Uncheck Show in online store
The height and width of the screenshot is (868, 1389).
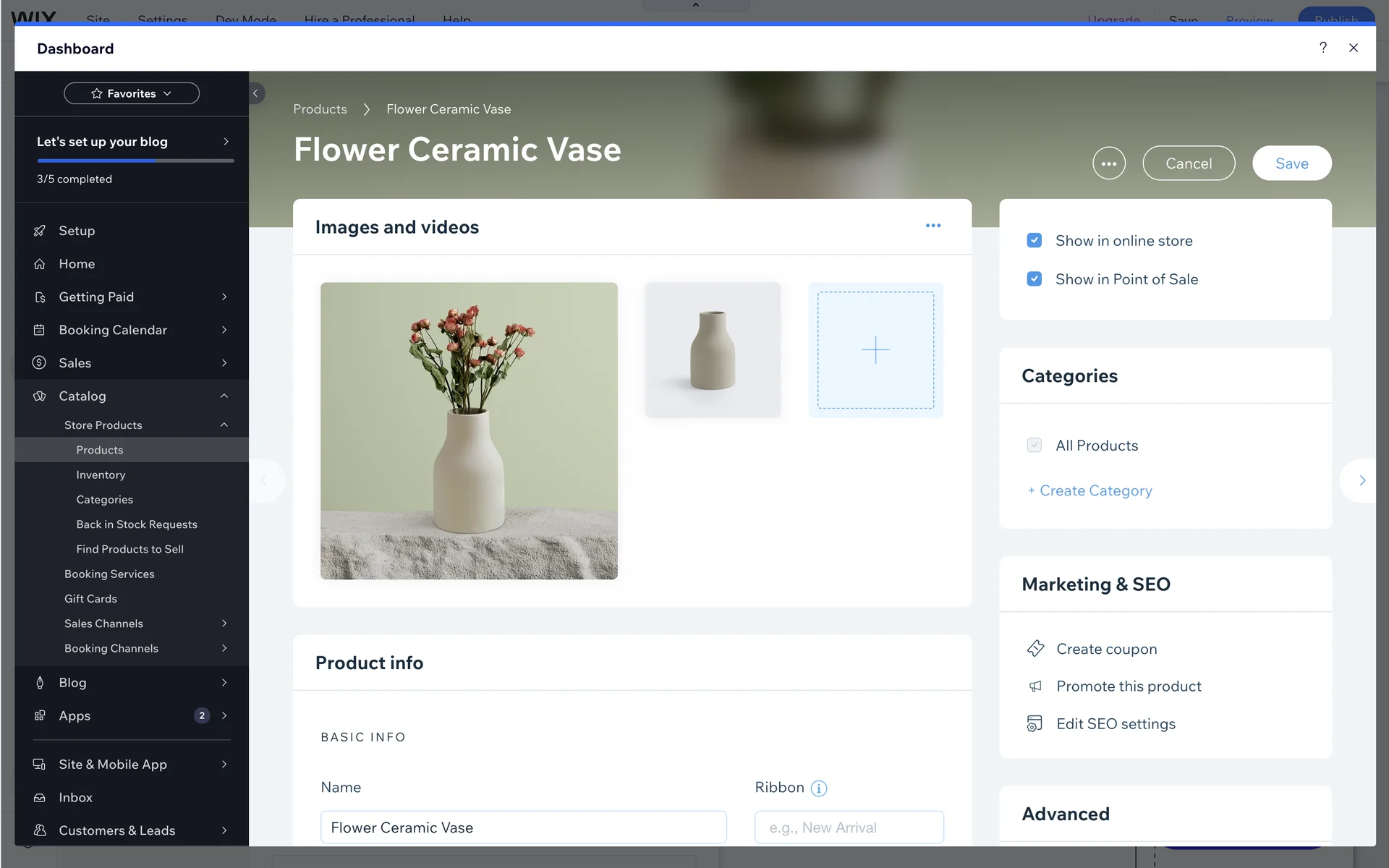coord(1034,240)
